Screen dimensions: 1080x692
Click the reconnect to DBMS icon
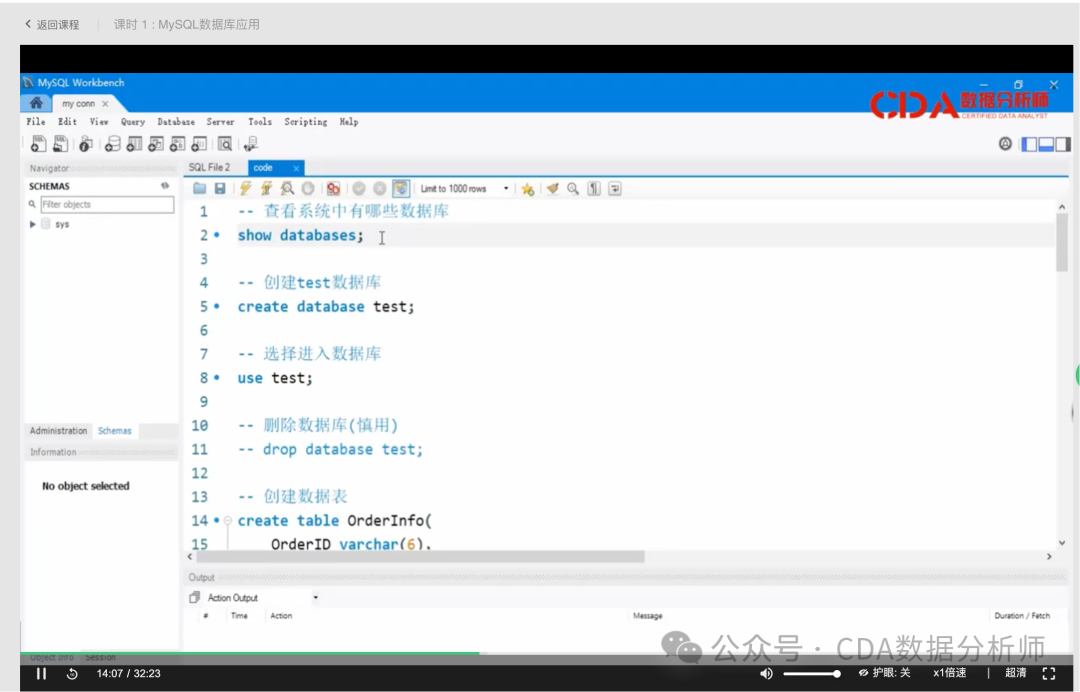[x=251, y=143]
